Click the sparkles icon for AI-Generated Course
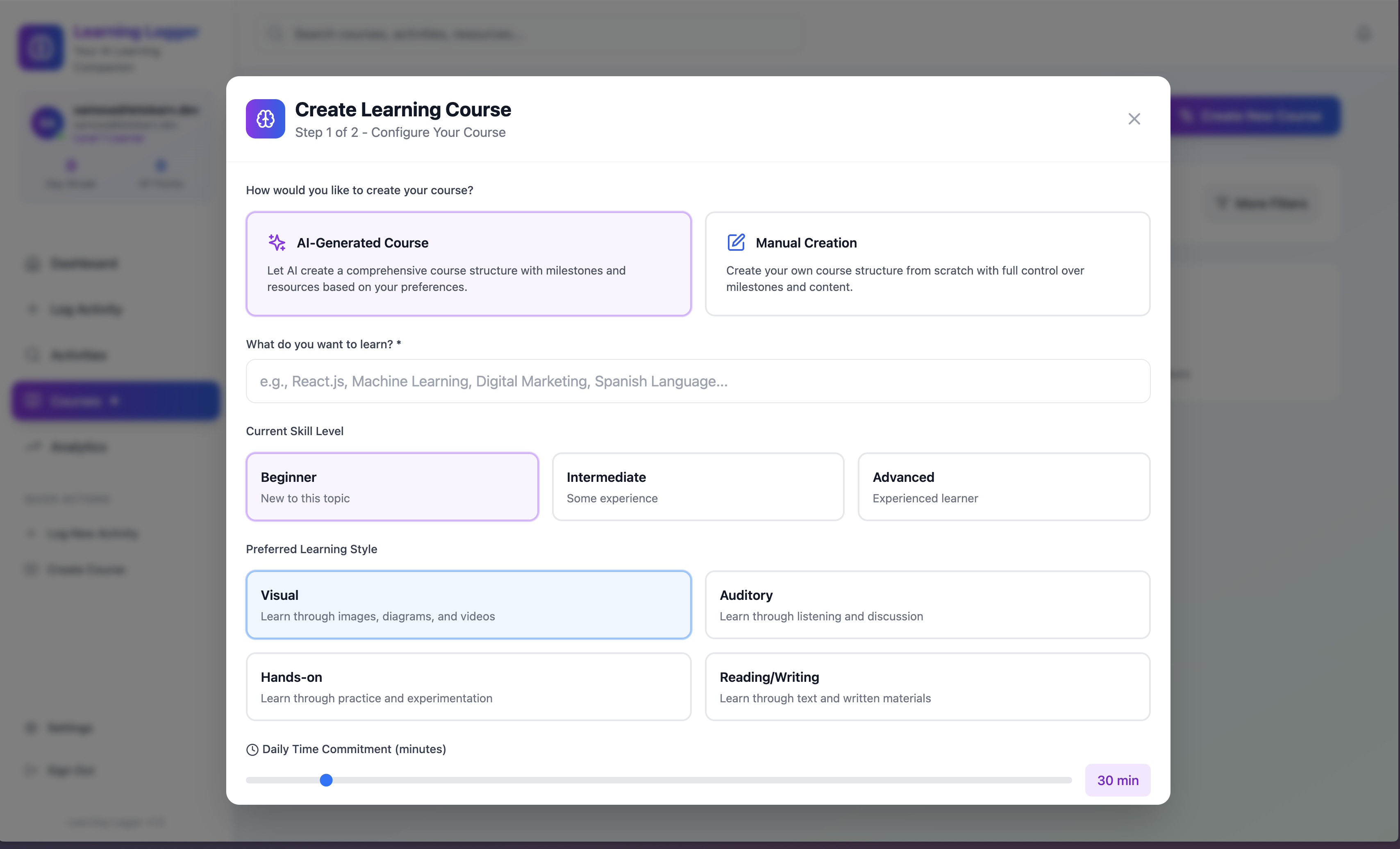 pos(277,243)
